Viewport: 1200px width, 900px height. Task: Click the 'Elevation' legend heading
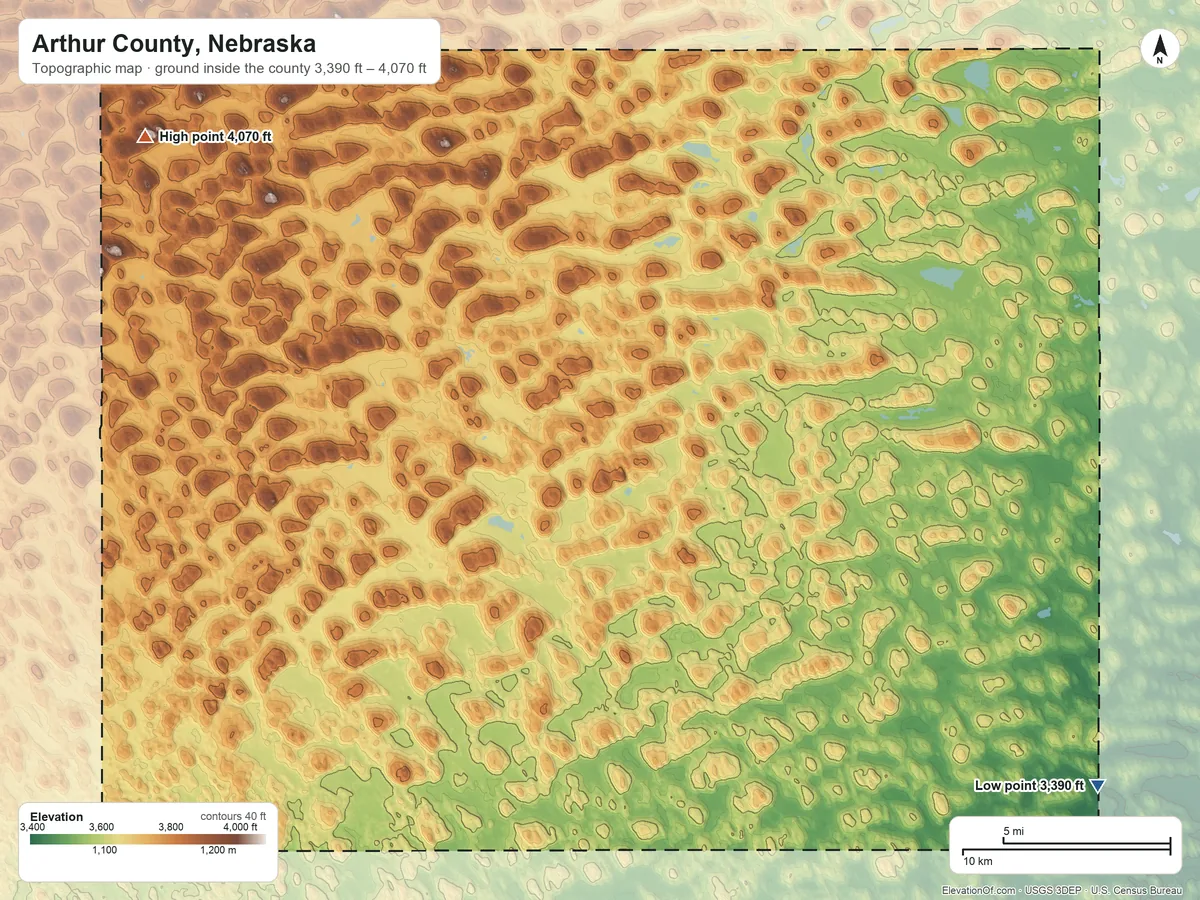click(57, 817)
